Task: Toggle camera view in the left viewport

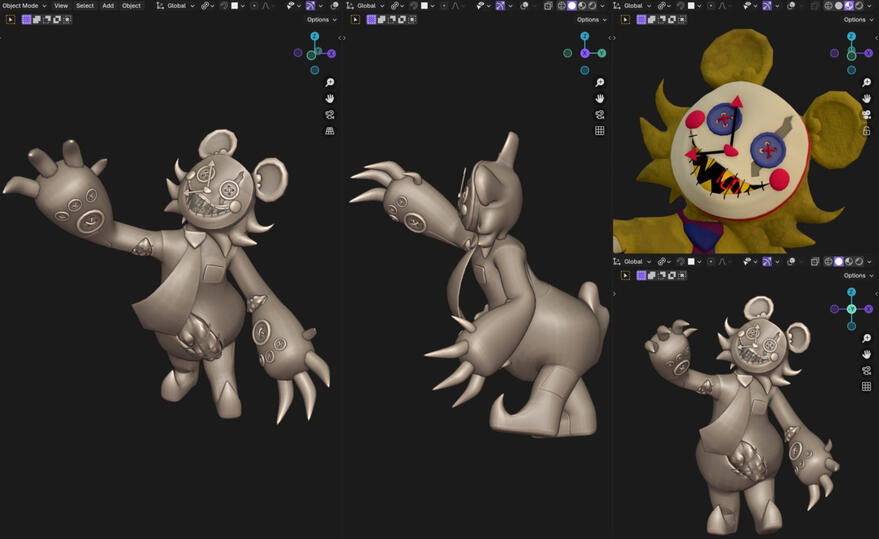Action: coord(329,115)
